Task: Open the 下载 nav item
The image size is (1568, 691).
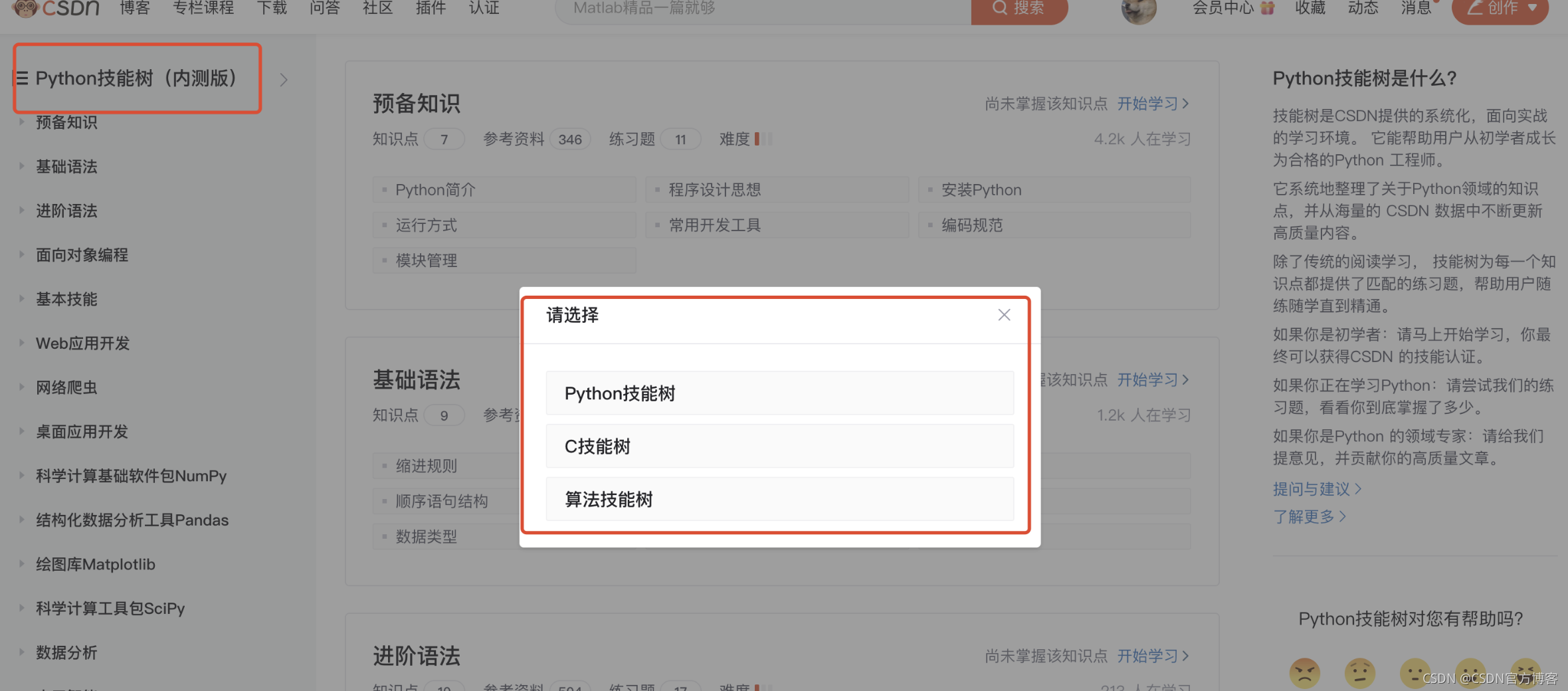Action: click(272, 8)
